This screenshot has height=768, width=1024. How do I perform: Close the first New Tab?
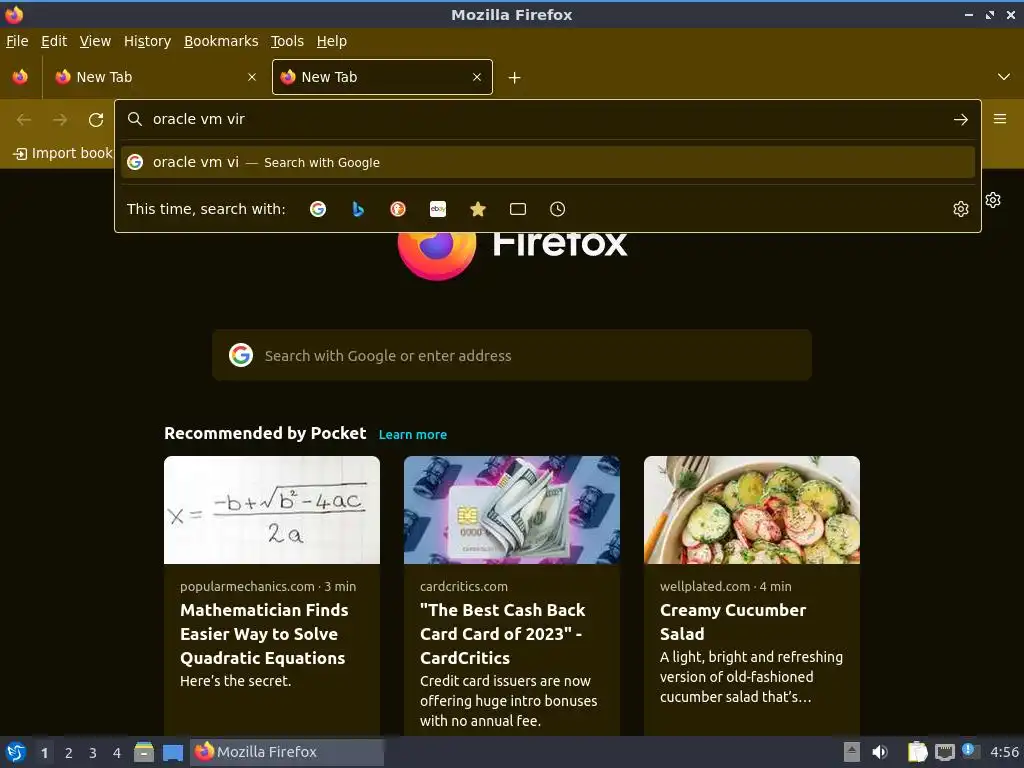[x=252, y=77]
